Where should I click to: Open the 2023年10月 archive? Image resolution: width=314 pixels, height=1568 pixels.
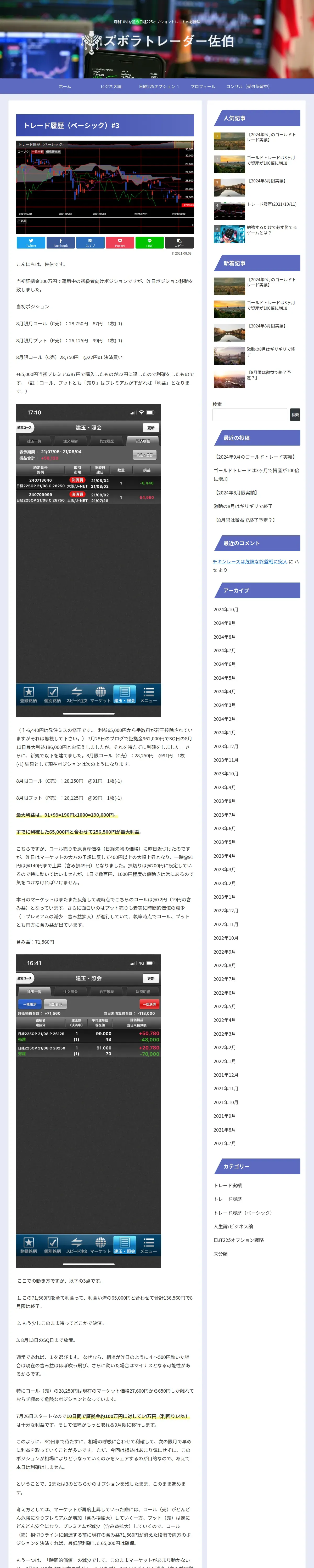click(x=226, y=774)
